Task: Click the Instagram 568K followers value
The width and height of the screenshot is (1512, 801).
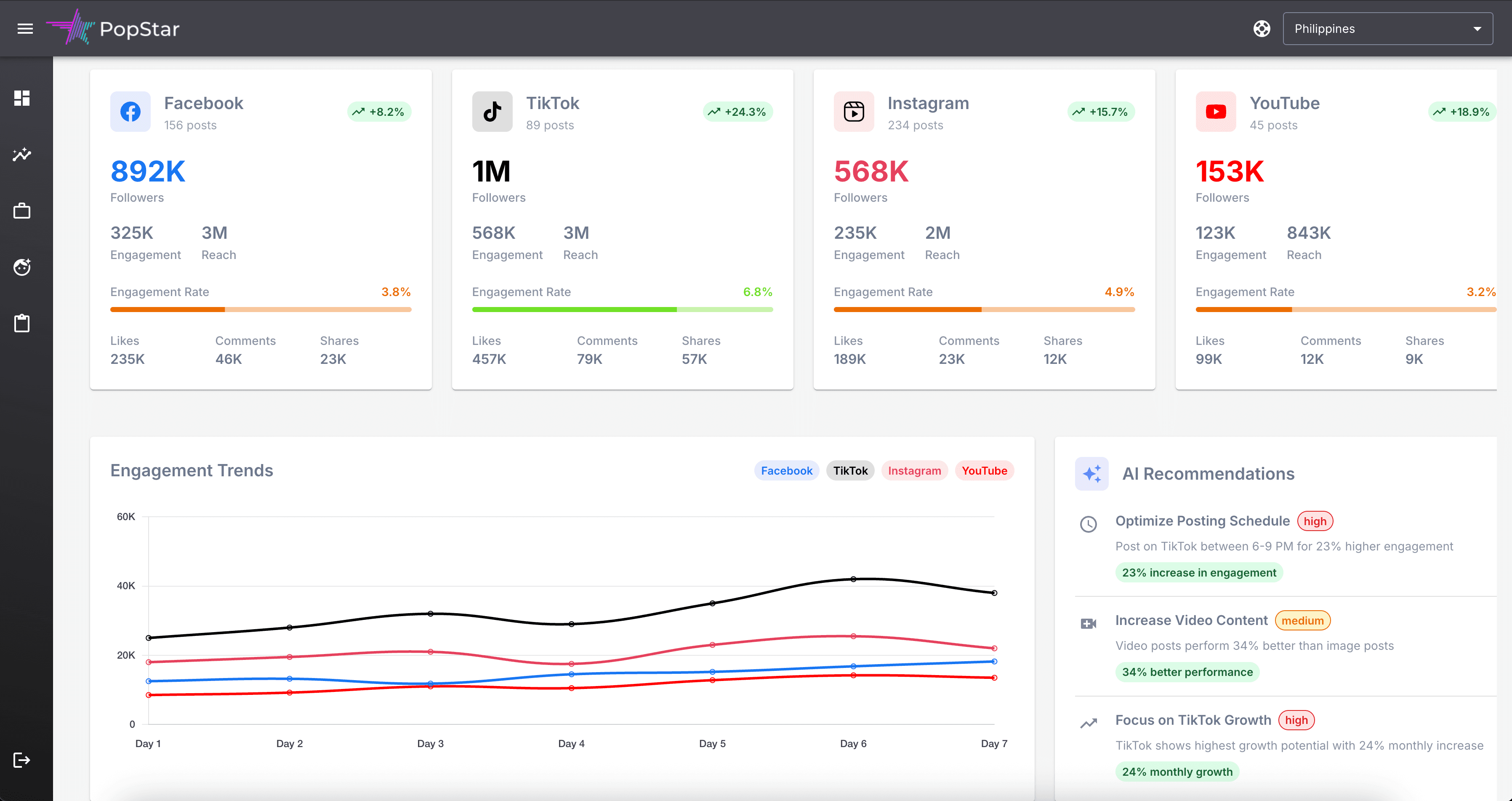Action: (x=872, y=171)
